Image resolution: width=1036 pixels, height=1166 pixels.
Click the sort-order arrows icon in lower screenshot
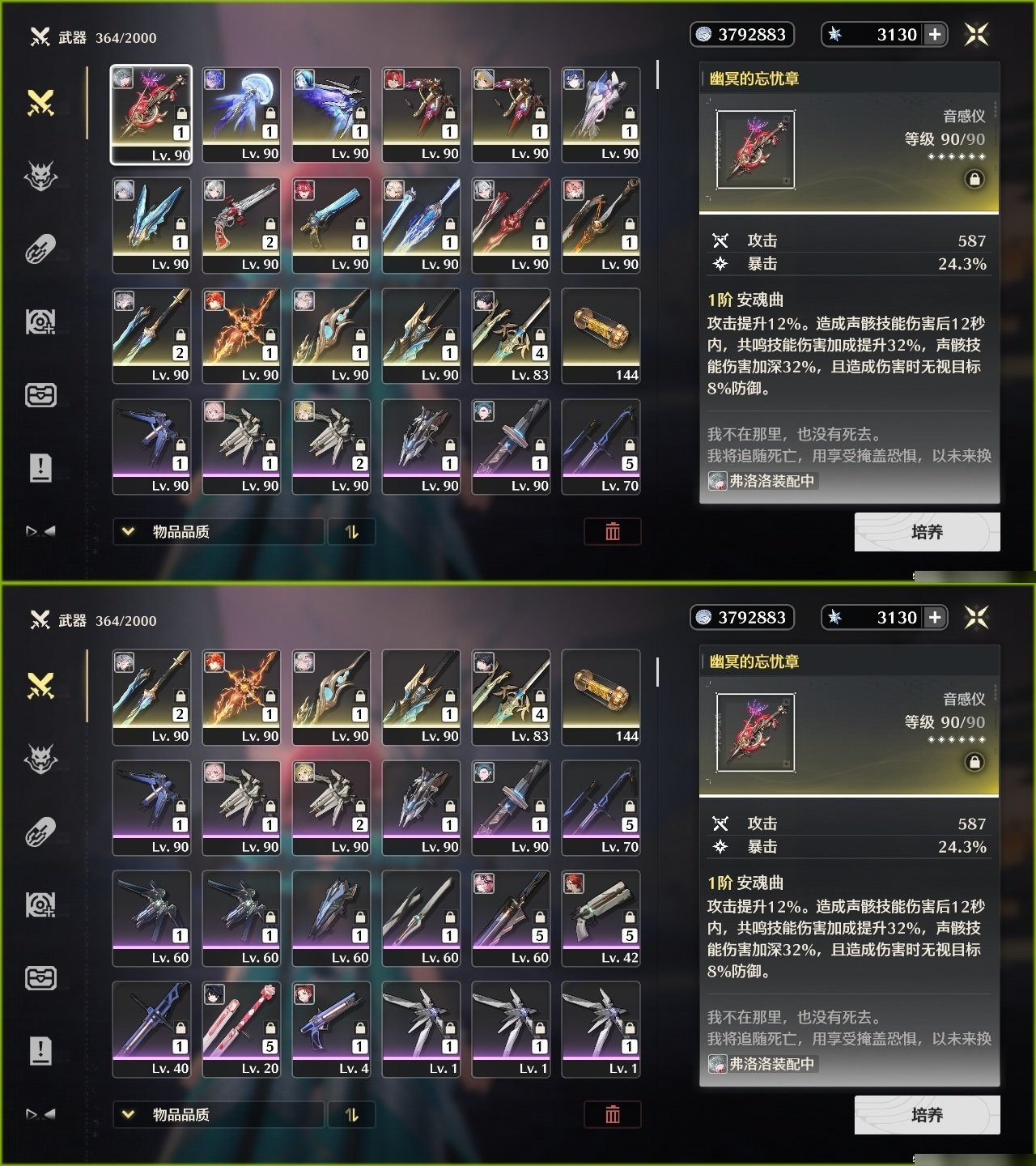point(351,1115)
